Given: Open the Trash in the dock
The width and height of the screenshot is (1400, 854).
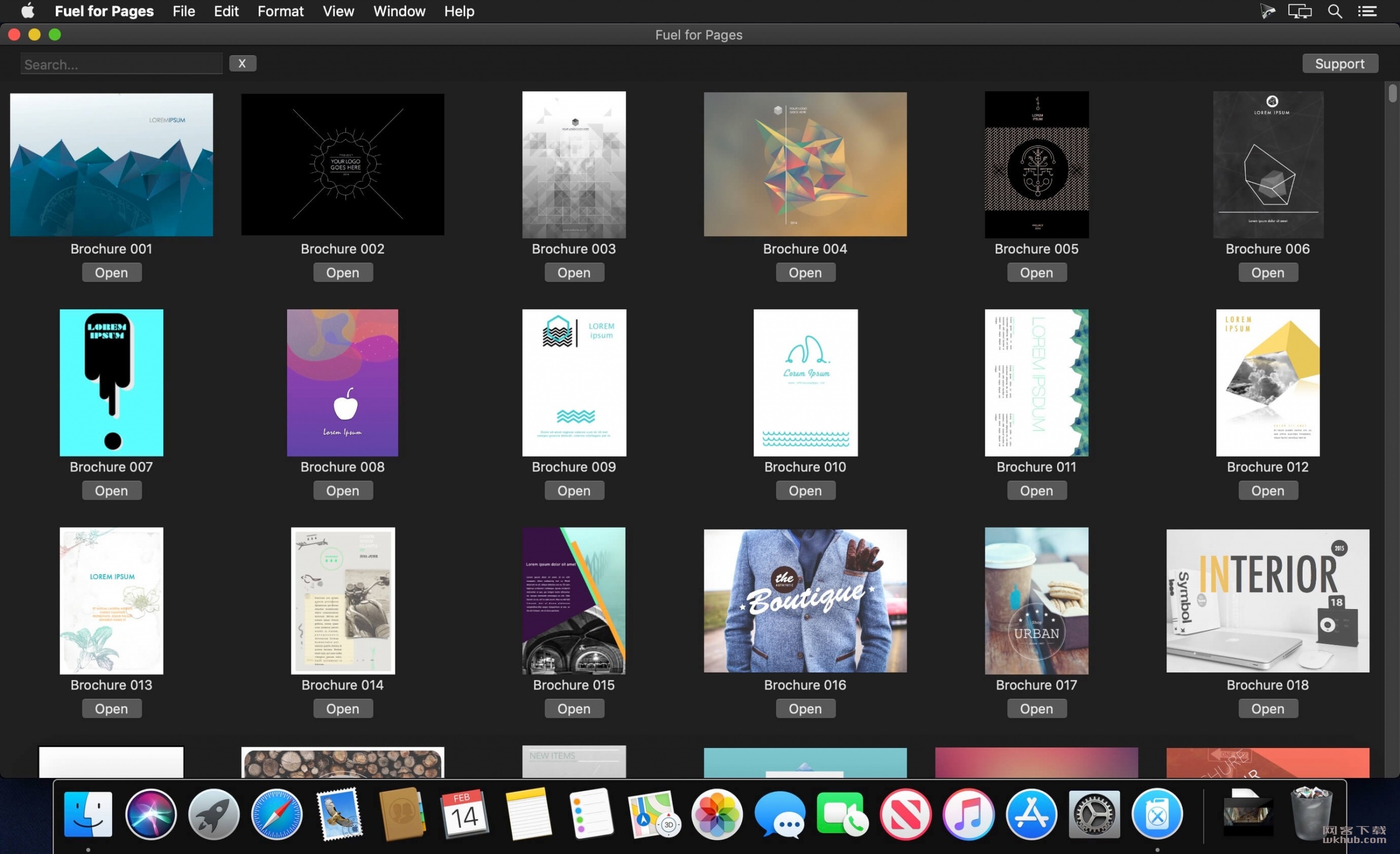Looking at the screenshot, I should [x=1311, y=814].
